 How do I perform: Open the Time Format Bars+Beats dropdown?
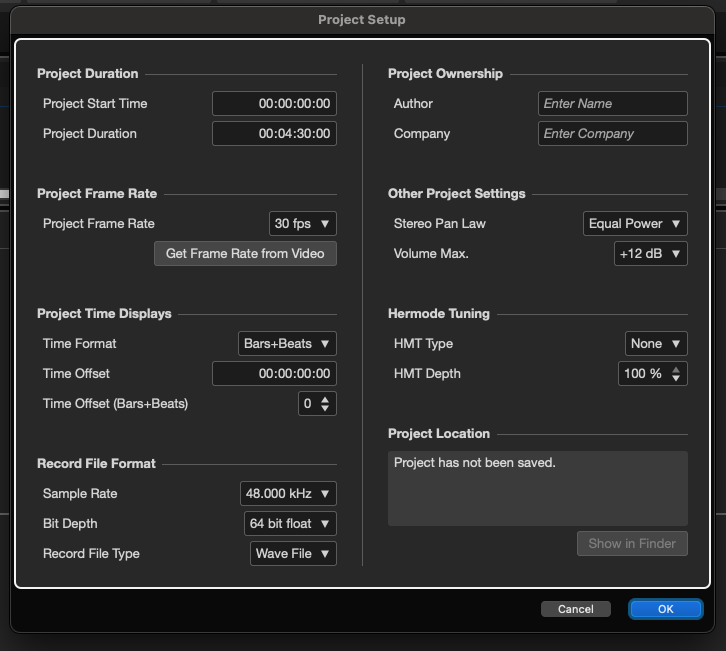click(287, 344)
